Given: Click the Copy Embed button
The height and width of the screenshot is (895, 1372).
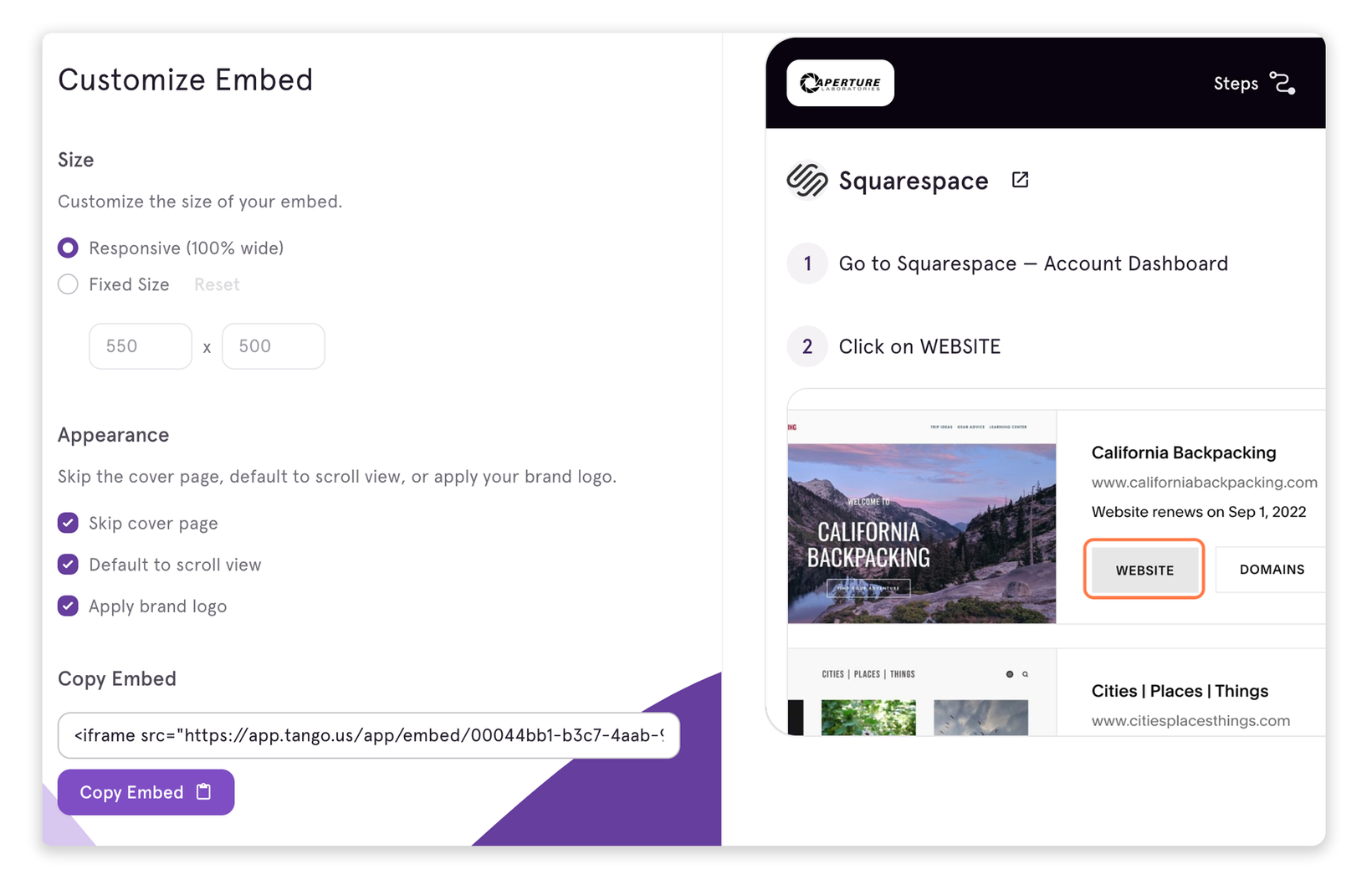Looking at the screenshot, I should (x=146, y=792).
